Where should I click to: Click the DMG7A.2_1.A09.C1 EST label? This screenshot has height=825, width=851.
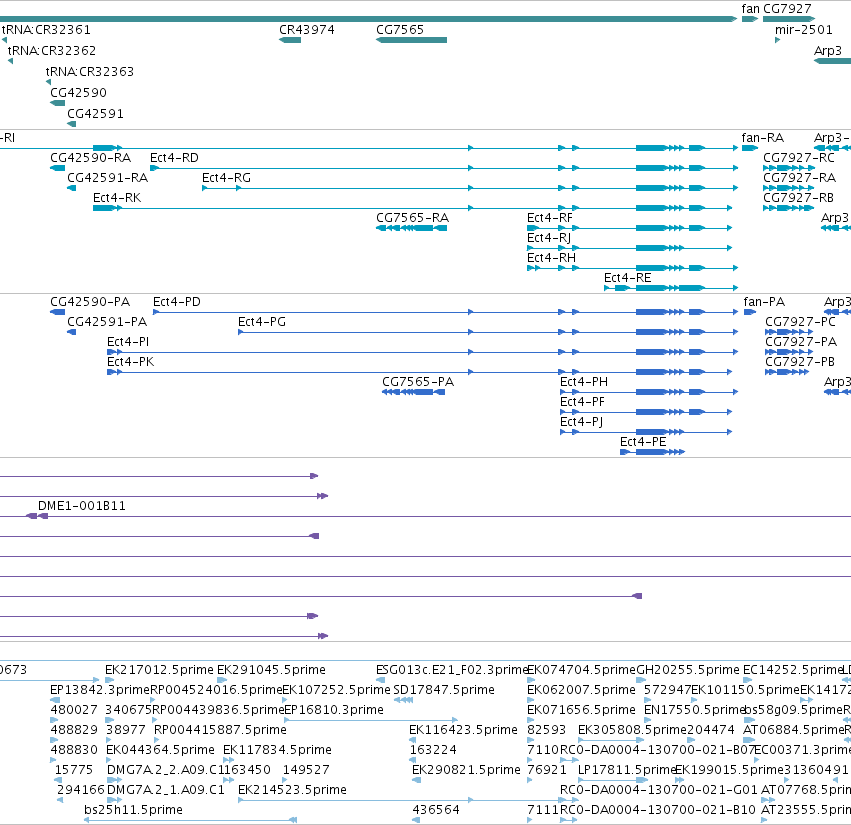pyautogui.click(x=166, y=790)
